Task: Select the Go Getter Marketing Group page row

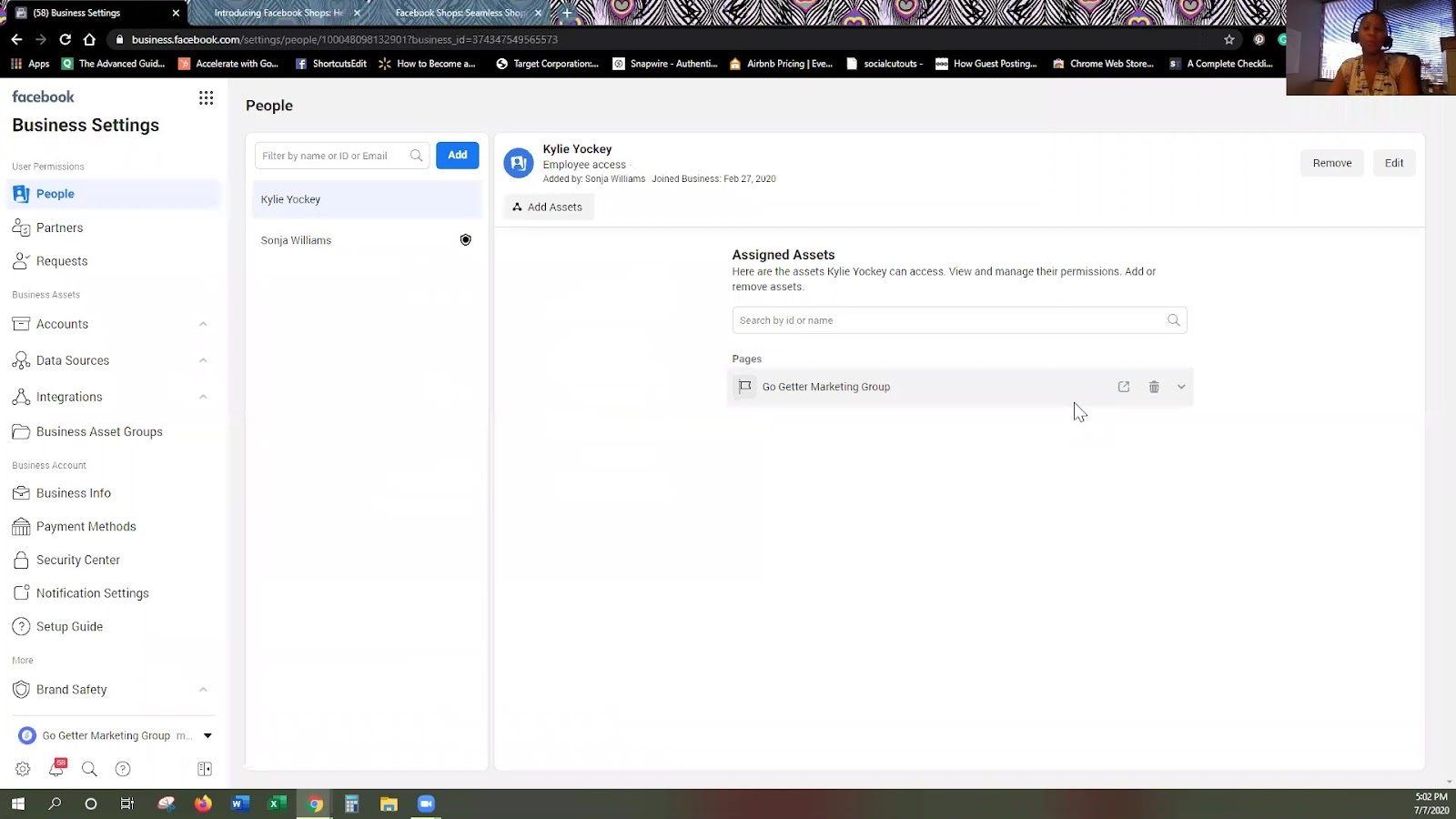Action: tap(960, 387)
